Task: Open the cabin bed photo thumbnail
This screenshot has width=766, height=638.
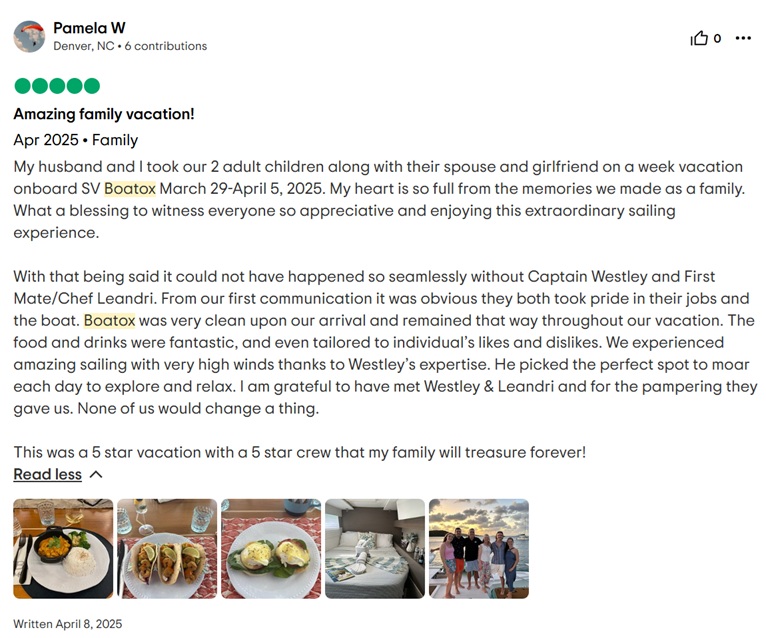Action: point(375,549)
